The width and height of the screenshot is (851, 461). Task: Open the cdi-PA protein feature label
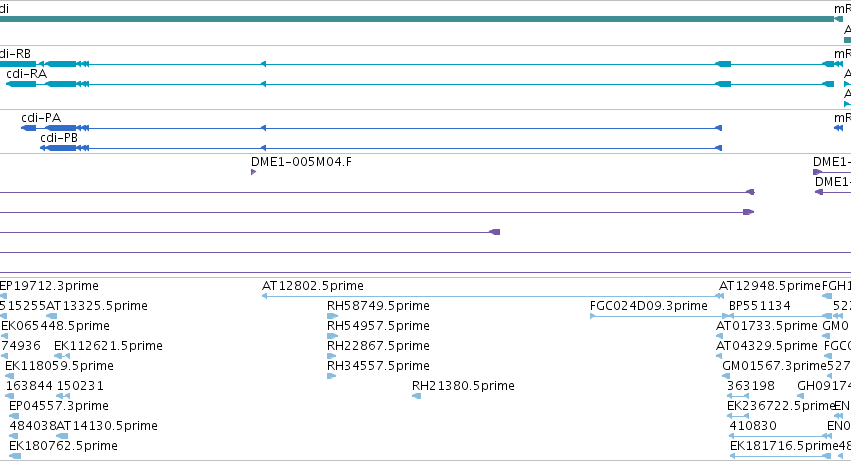click(41, 118)
